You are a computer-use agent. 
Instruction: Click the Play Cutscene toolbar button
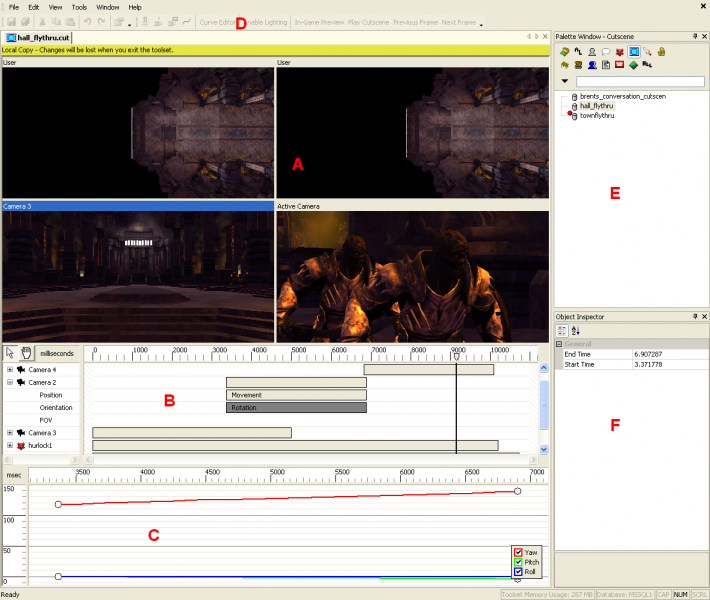tap(368, 22)
